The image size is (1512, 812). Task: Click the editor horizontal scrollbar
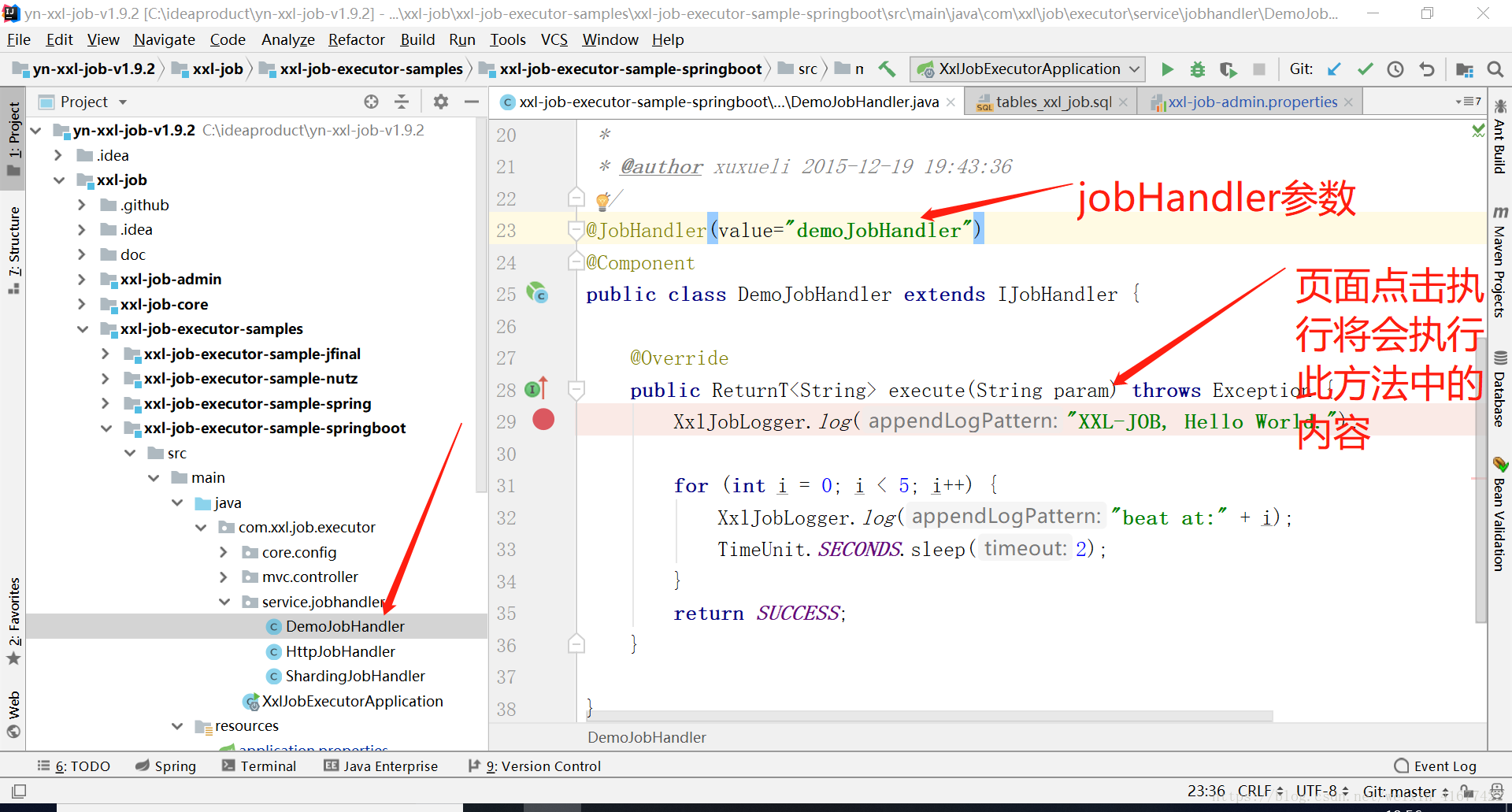point(929,716)
